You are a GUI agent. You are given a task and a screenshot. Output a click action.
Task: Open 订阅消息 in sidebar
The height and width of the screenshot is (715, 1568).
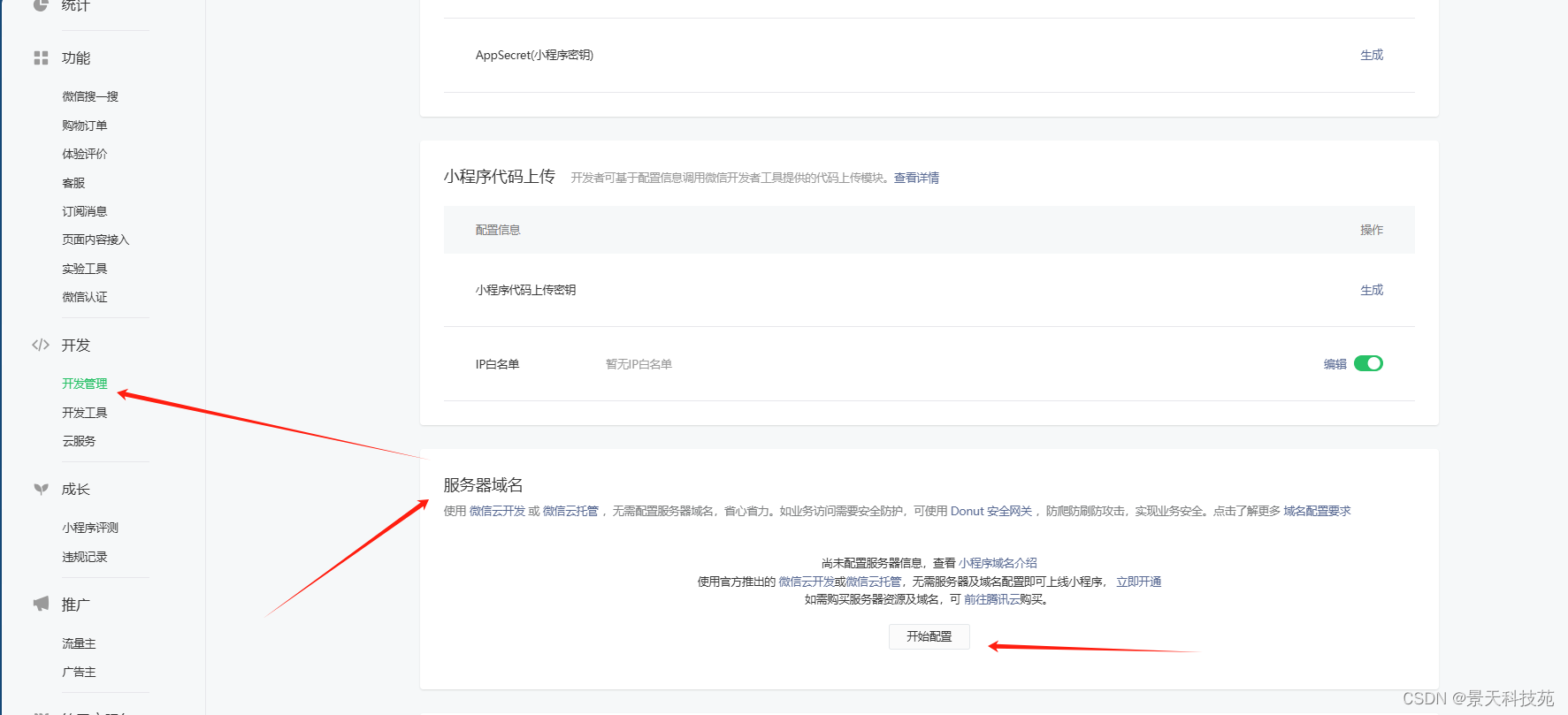tap(85, 211)
